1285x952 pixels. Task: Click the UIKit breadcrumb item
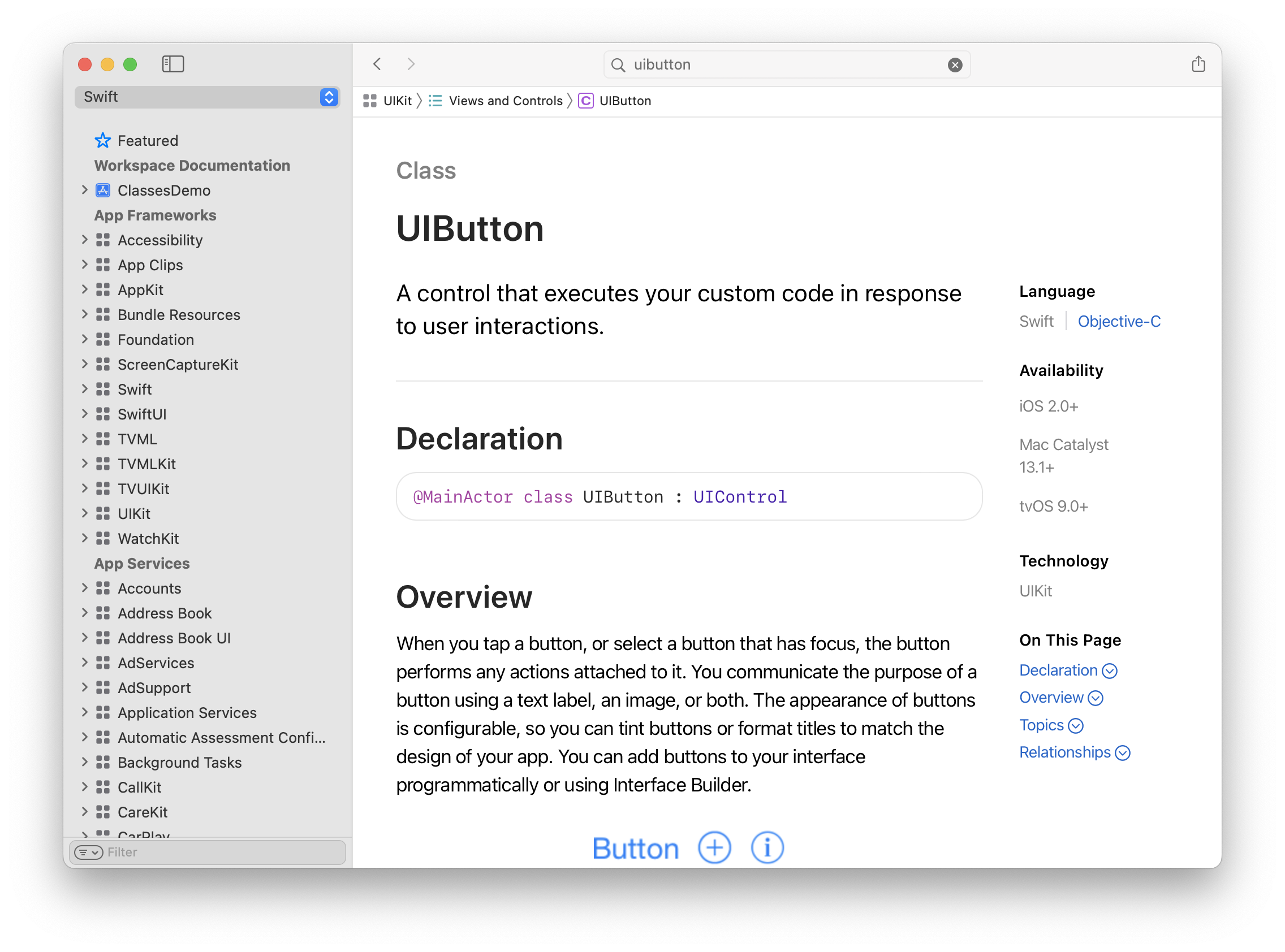click(396, 101)
